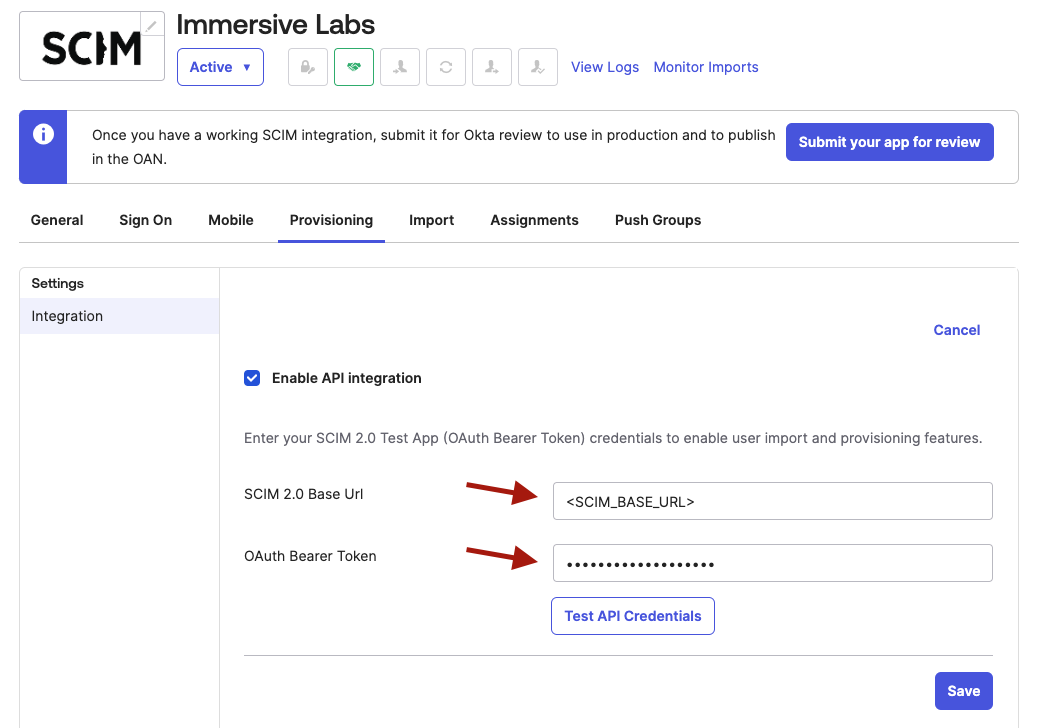Click the pencil icon to edit the SCIM logo
This screenshot has height=728, width=1053.
tap(152, 26)
